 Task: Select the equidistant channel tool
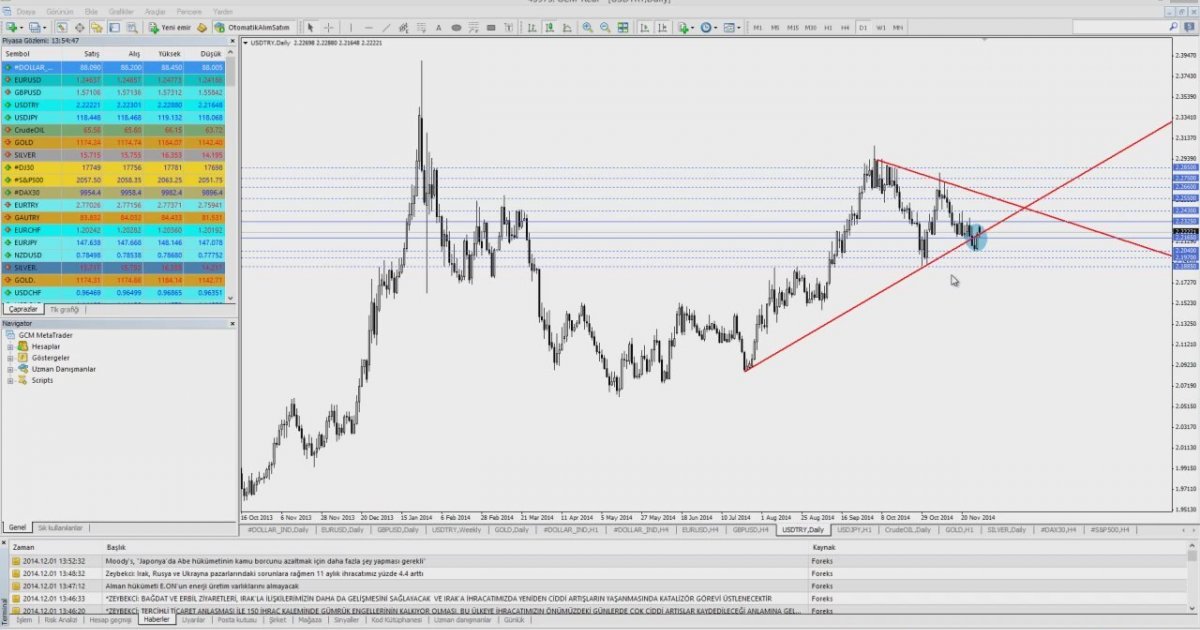[404, 28]
